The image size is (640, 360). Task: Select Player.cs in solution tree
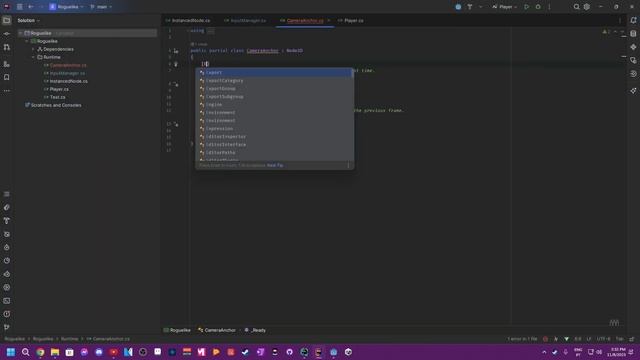(59, 89)
